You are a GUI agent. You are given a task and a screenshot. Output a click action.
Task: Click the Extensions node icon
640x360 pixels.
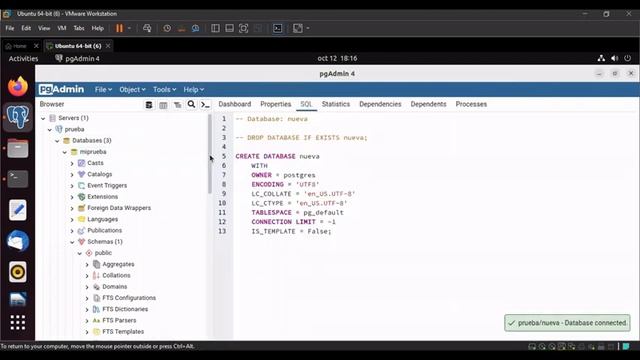coord(81,197)
